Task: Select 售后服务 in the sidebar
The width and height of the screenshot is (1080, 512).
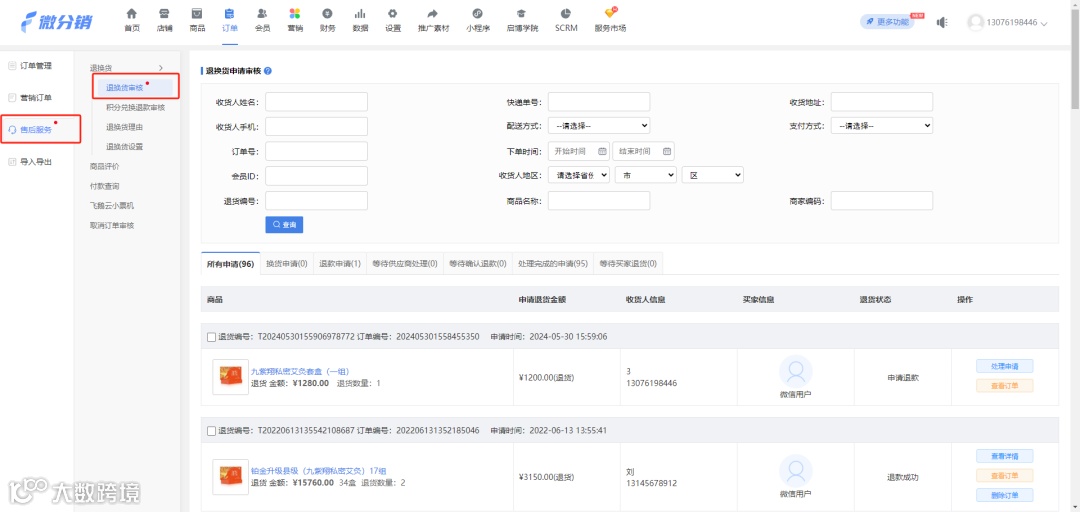Action: pyautogui.click(x=37, y=130)
